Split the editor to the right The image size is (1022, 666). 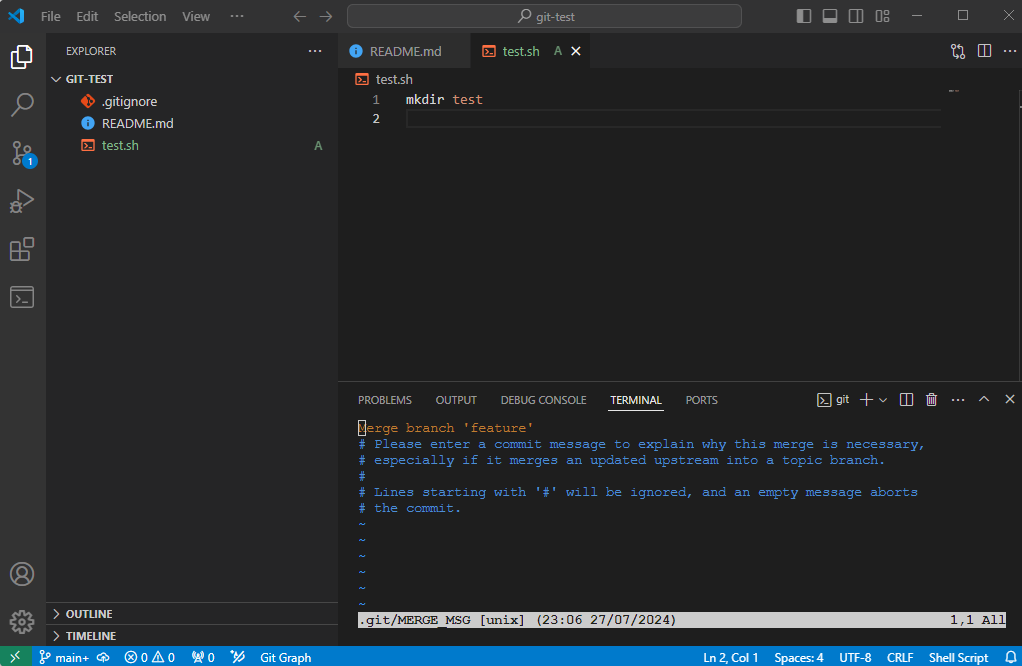pyautogui.click(x=984, y=51)
